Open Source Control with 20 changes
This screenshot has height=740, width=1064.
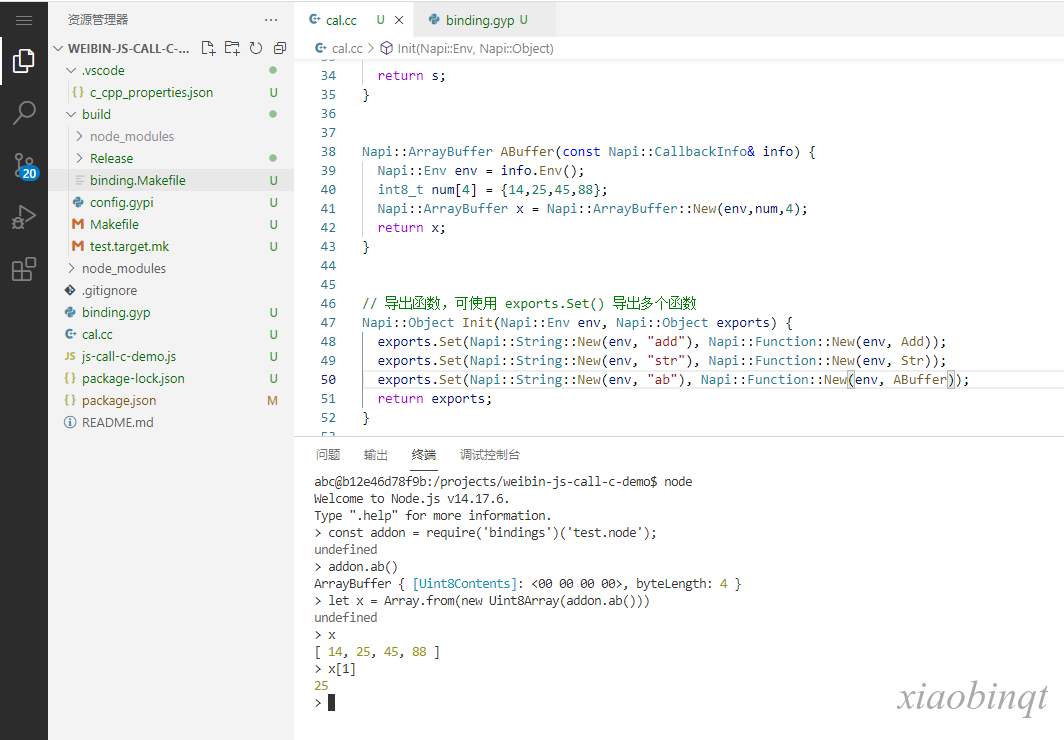[x=24, y=166]
